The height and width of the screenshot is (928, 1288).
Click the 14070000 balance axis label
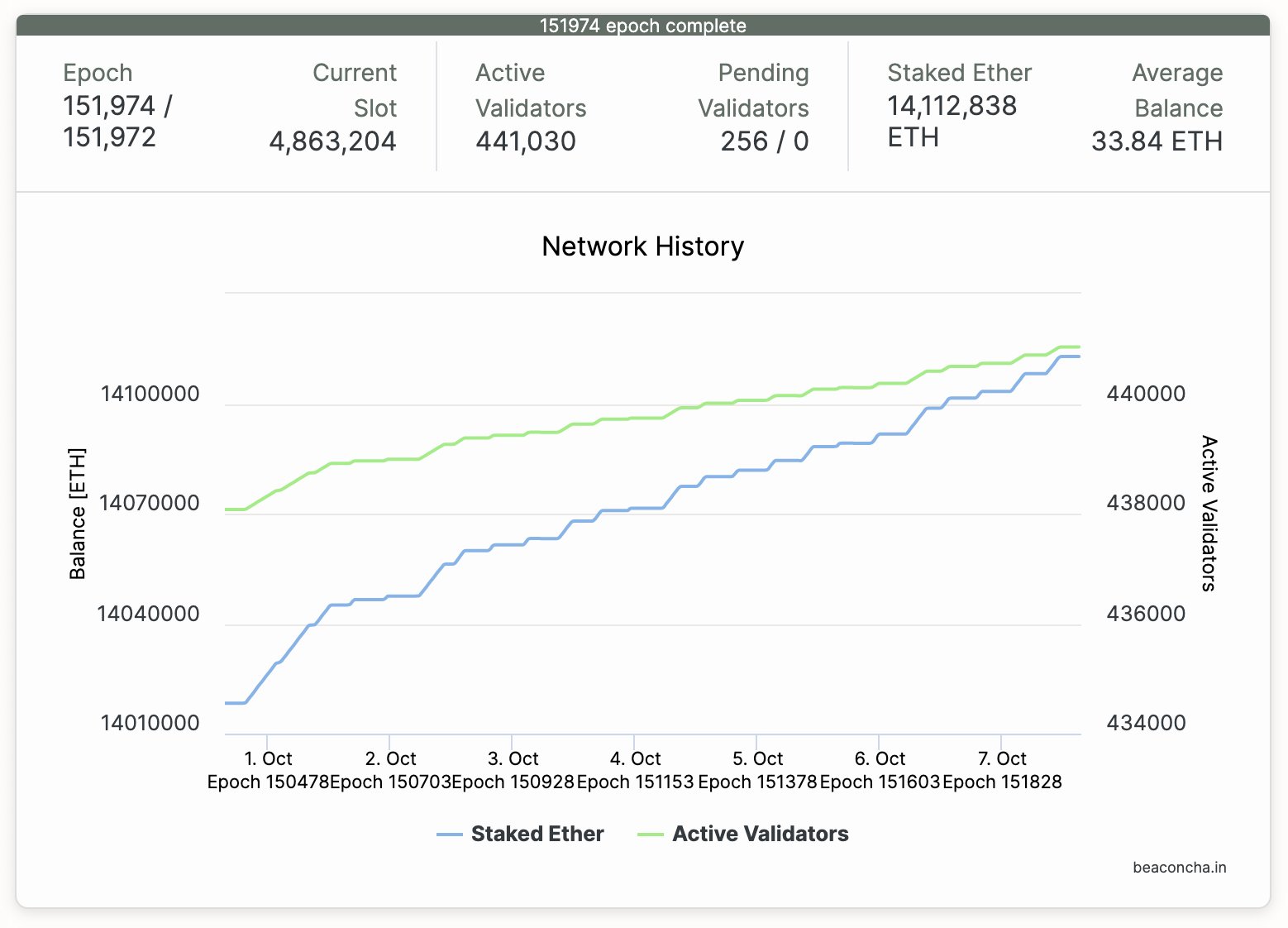[149, 503]
